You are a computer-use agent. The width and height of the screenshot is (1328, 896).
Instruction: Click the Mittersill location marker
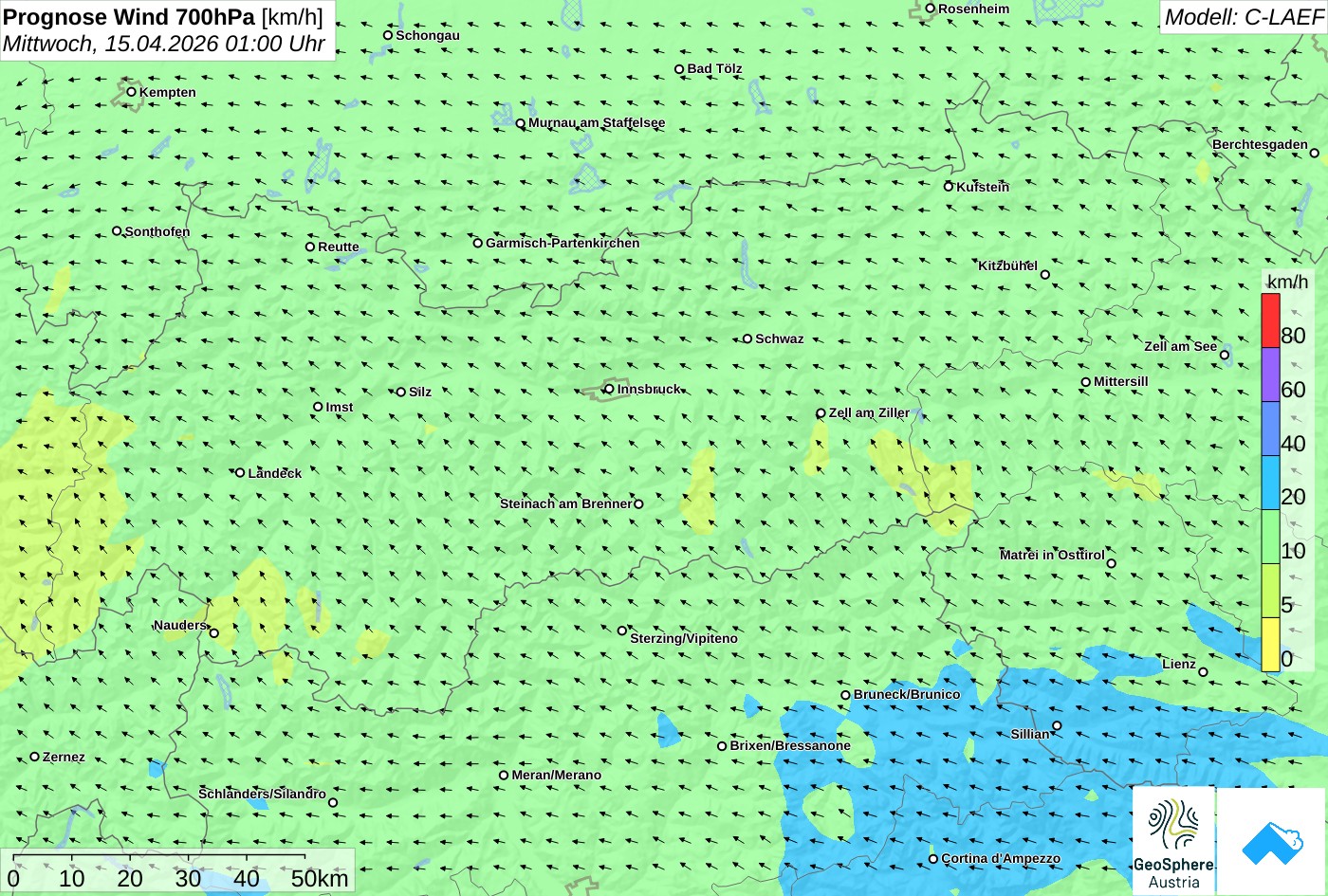(x=1086, y=382)
